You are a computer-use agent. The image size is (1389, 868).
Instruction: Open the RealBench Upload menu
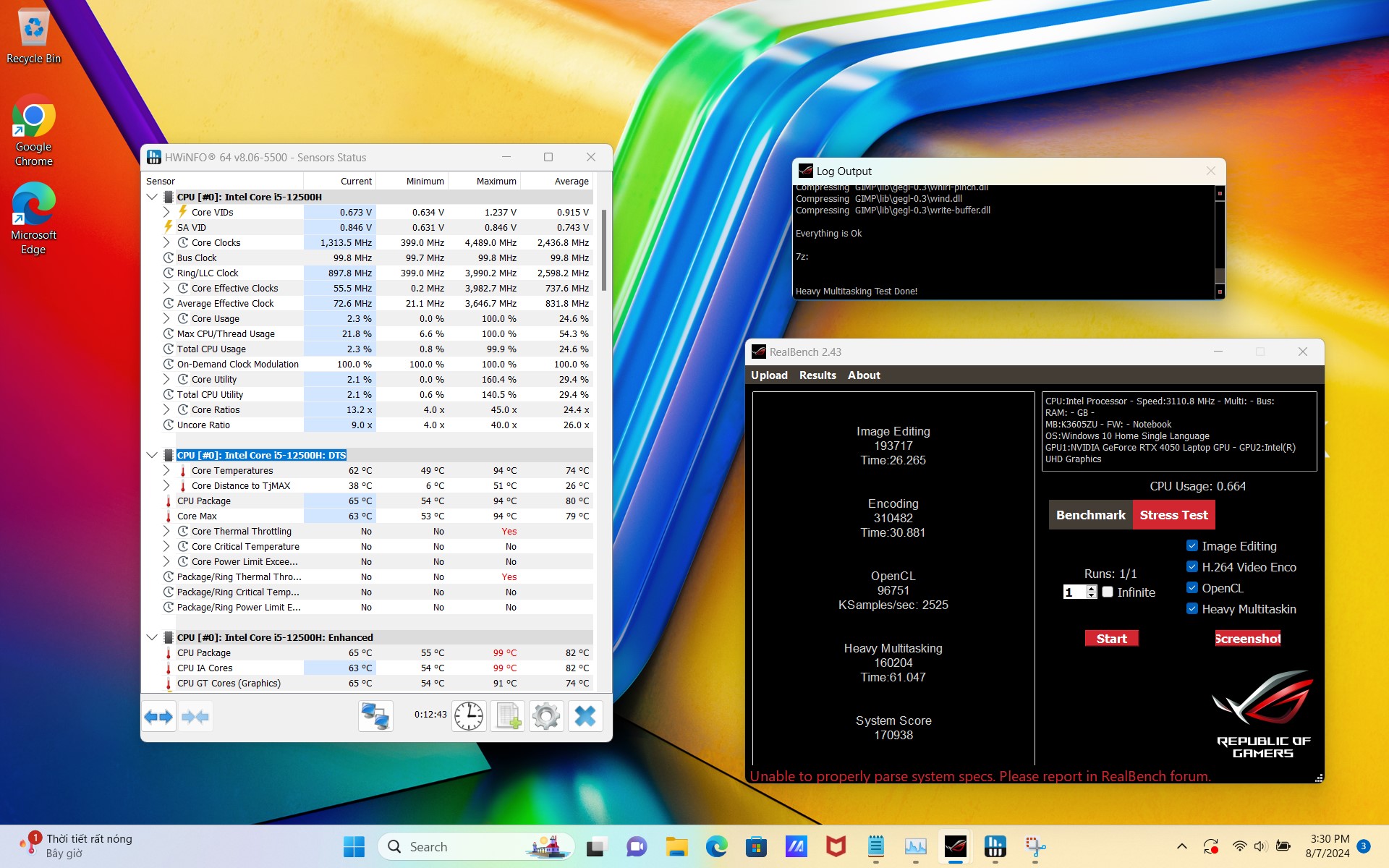click(x=769, y=375)
